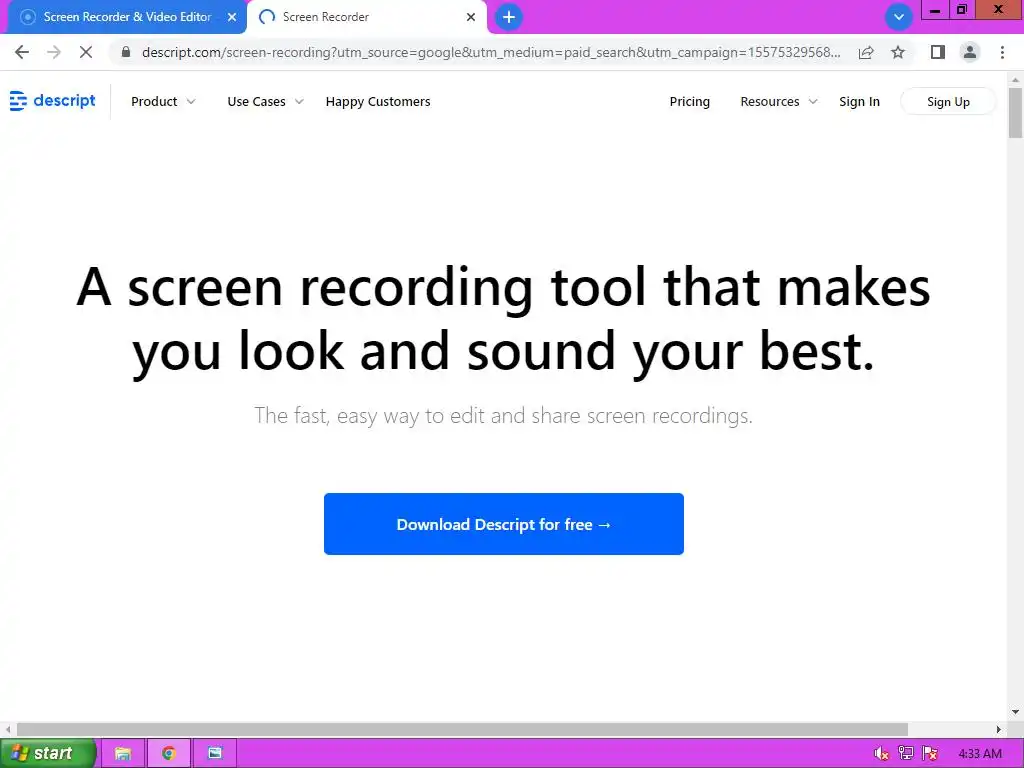
Task: Open the Chrome profile avatar
Action: pos(970,52)
